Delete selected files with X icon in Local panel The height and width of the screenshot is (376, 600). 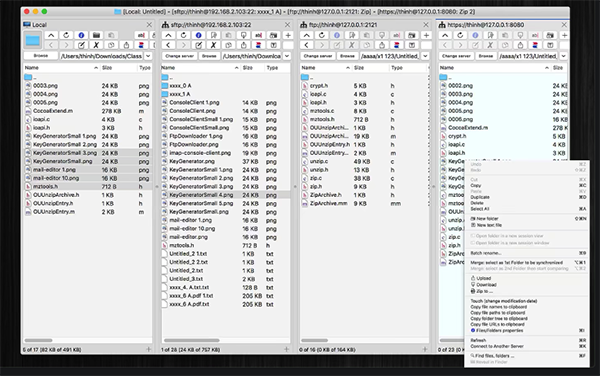[96, 45]
